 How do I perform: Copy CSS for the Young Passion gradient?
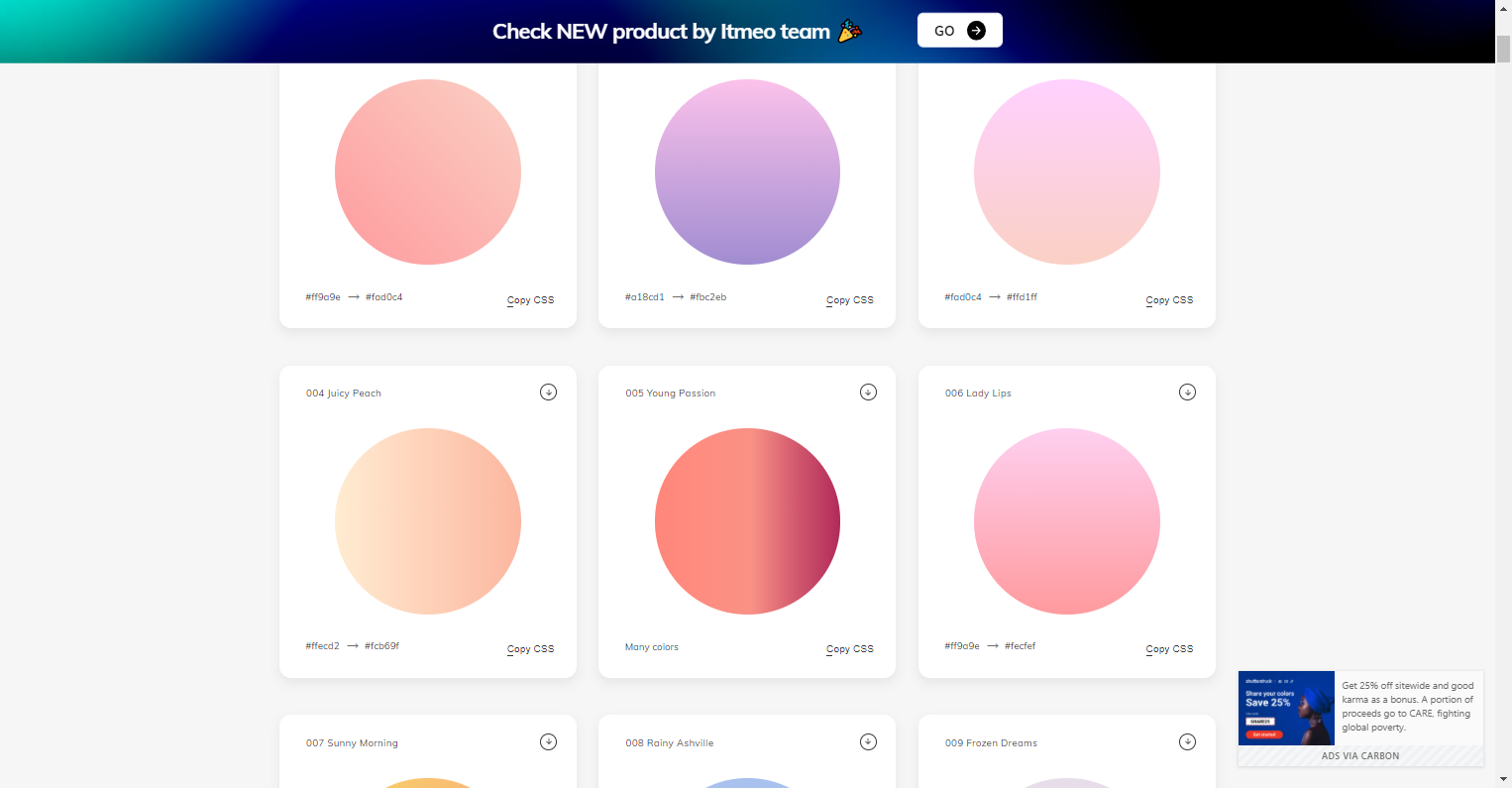850,649
